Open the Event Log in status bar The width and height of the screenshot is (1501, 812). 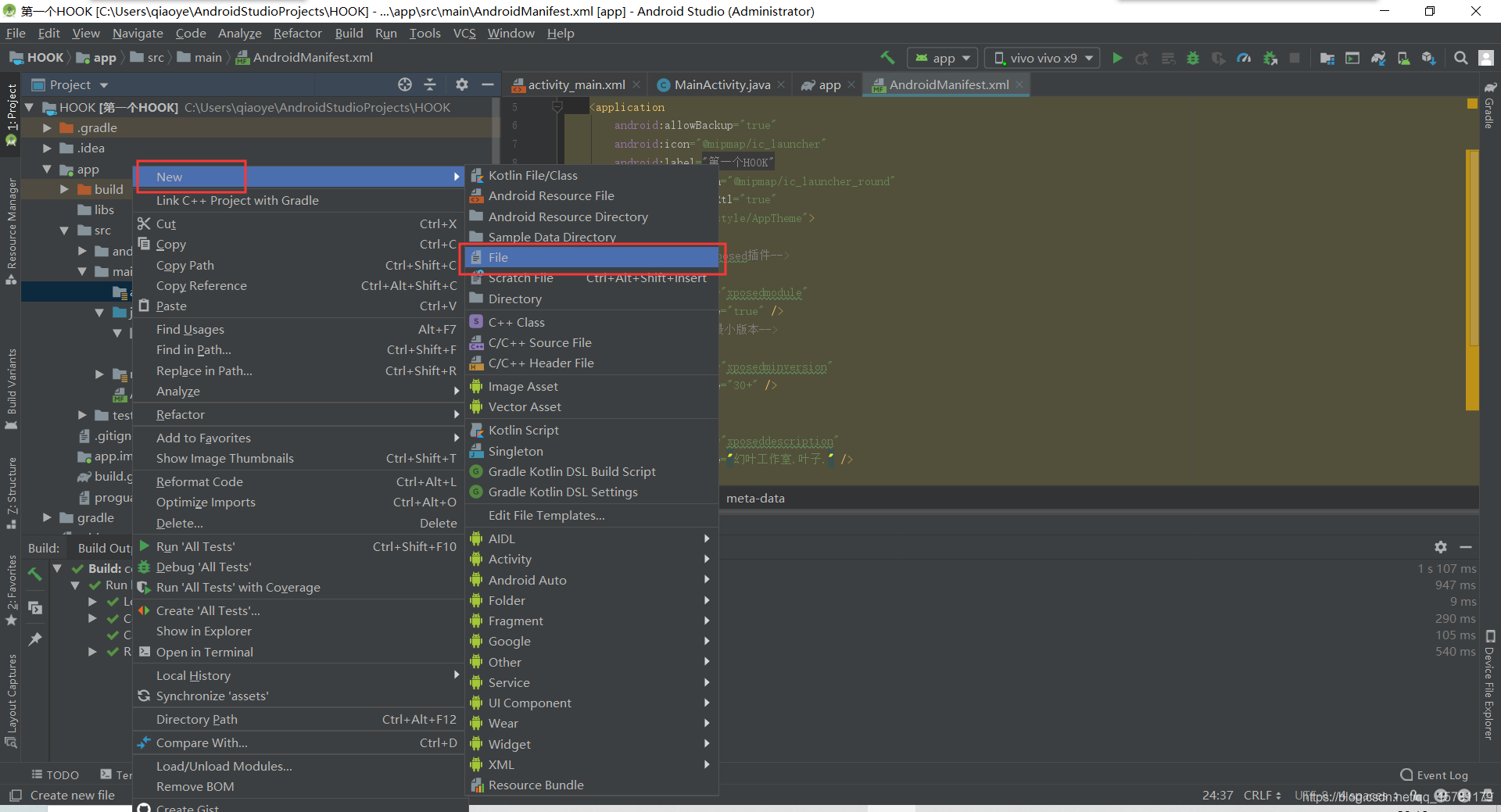pyautogui.click(x=1434, y=774)
